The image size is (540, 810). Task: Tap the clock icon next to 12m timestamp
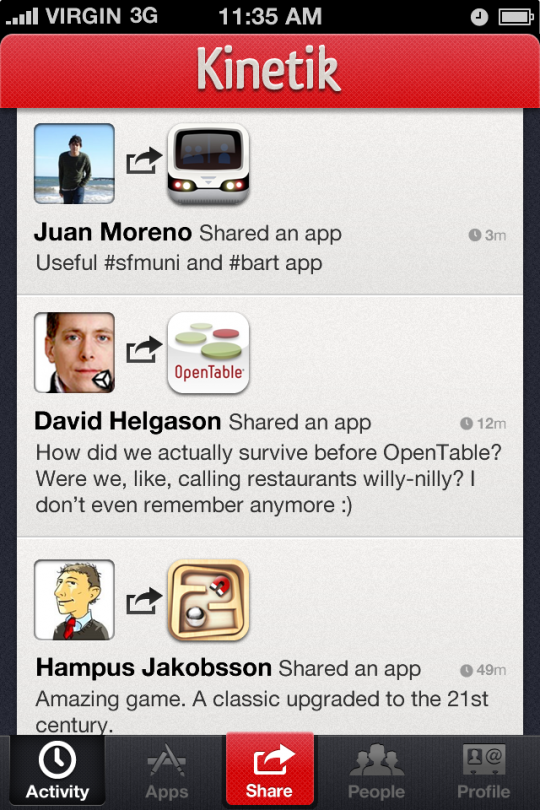(466, 424)
